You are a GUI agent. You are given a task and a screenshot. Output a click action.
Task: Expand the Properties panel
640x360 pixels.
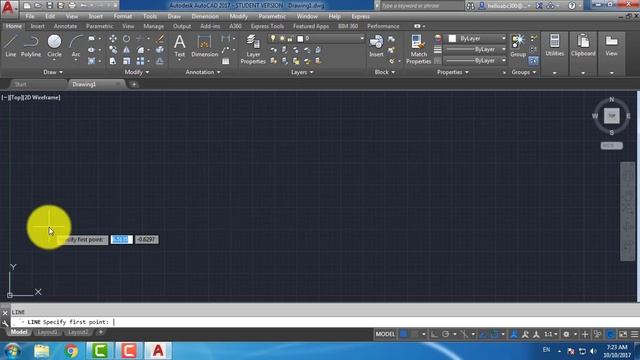[453, 72]
